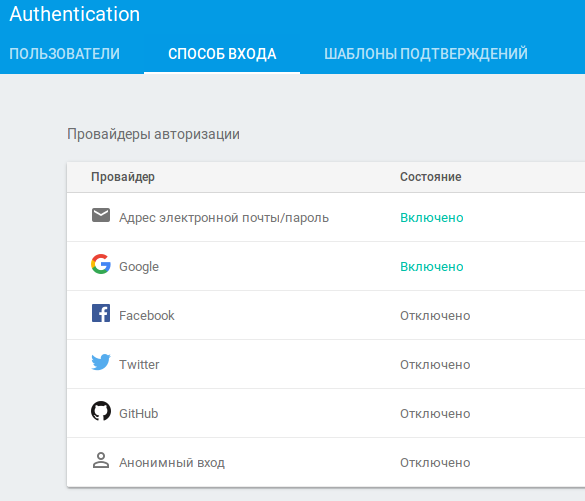Click Включено status for Google
This screenshot has height=501, width=585.
pyautogui.click(x=432, y=266)
